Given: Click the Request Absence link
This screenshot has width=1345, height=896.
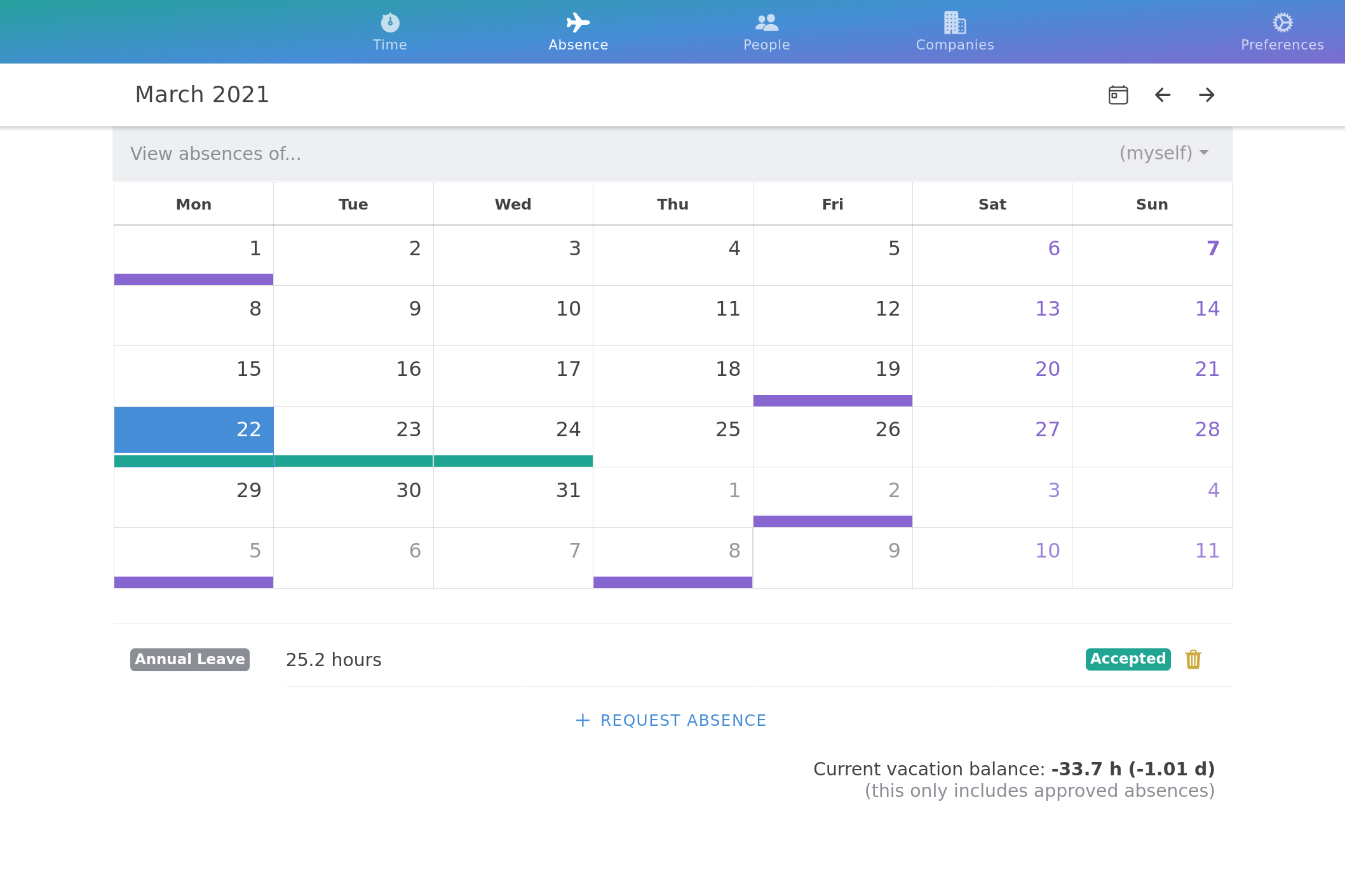Looking at the screenshot, I should point(671,720).
